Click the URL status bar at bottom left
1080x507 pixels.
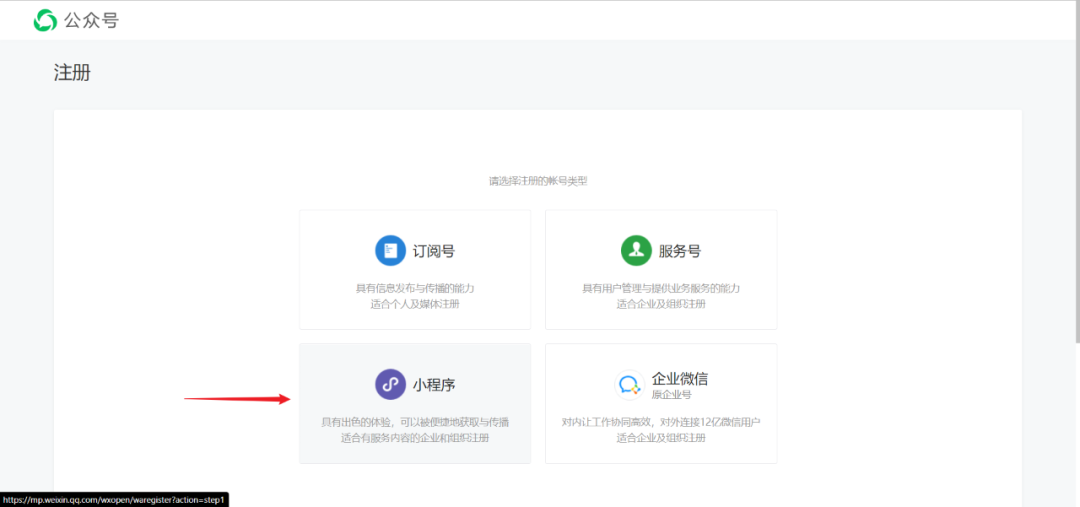[x=114, y=499]
